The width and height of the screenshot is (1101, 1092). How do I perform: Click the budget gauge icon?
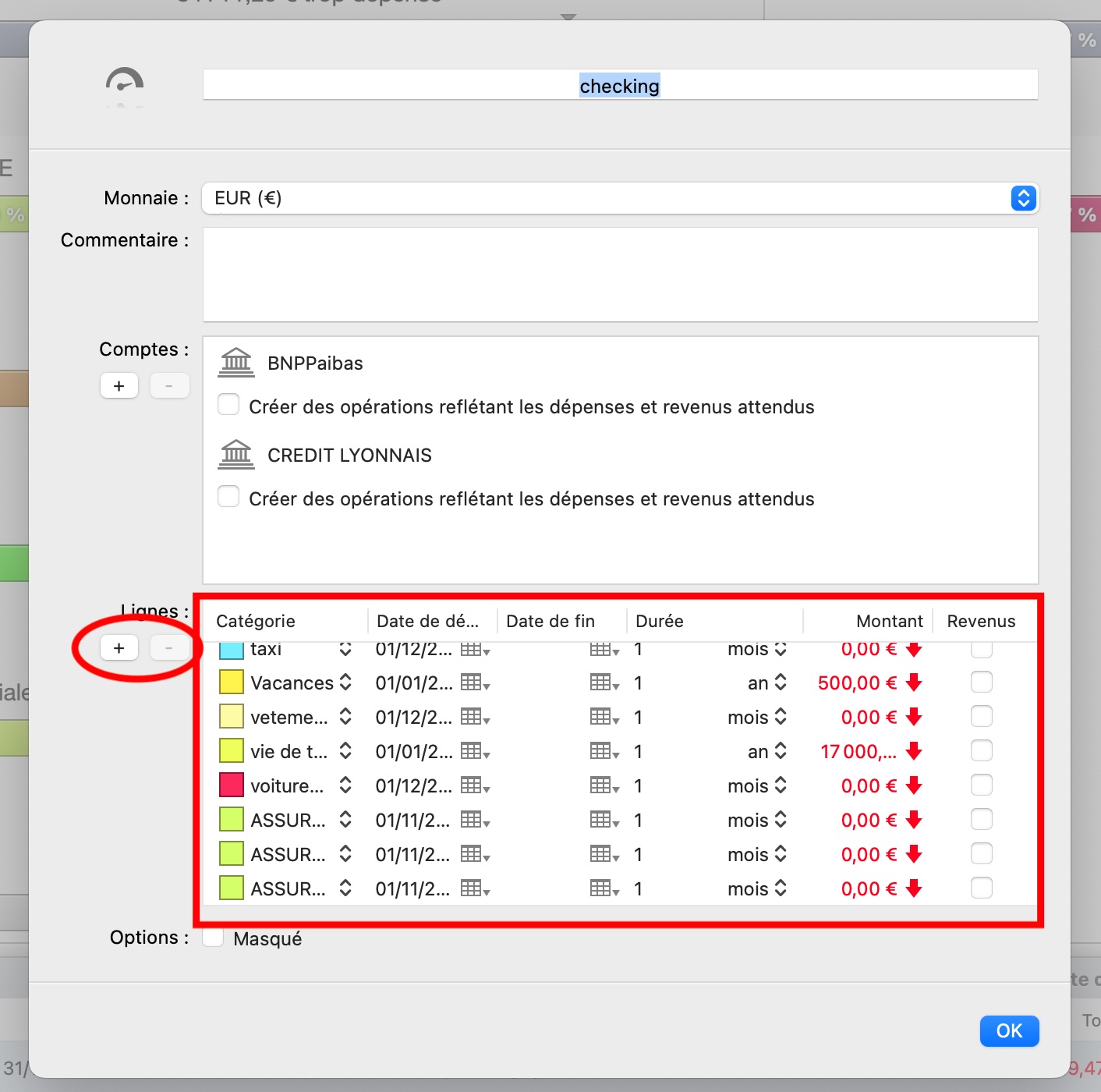pos(125,84)
